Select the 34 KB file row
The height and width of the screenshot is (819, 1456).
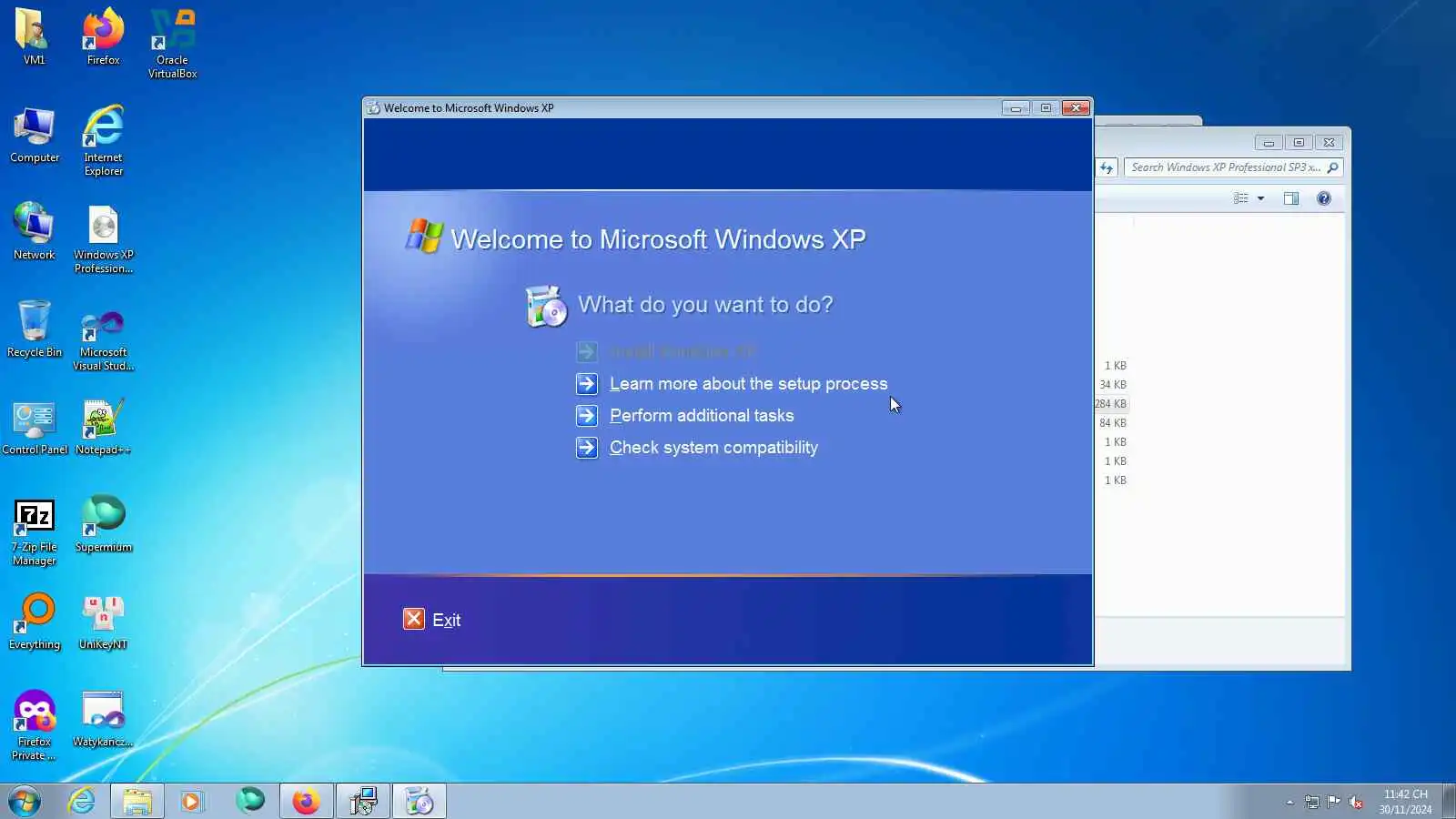click(1111, 384)
